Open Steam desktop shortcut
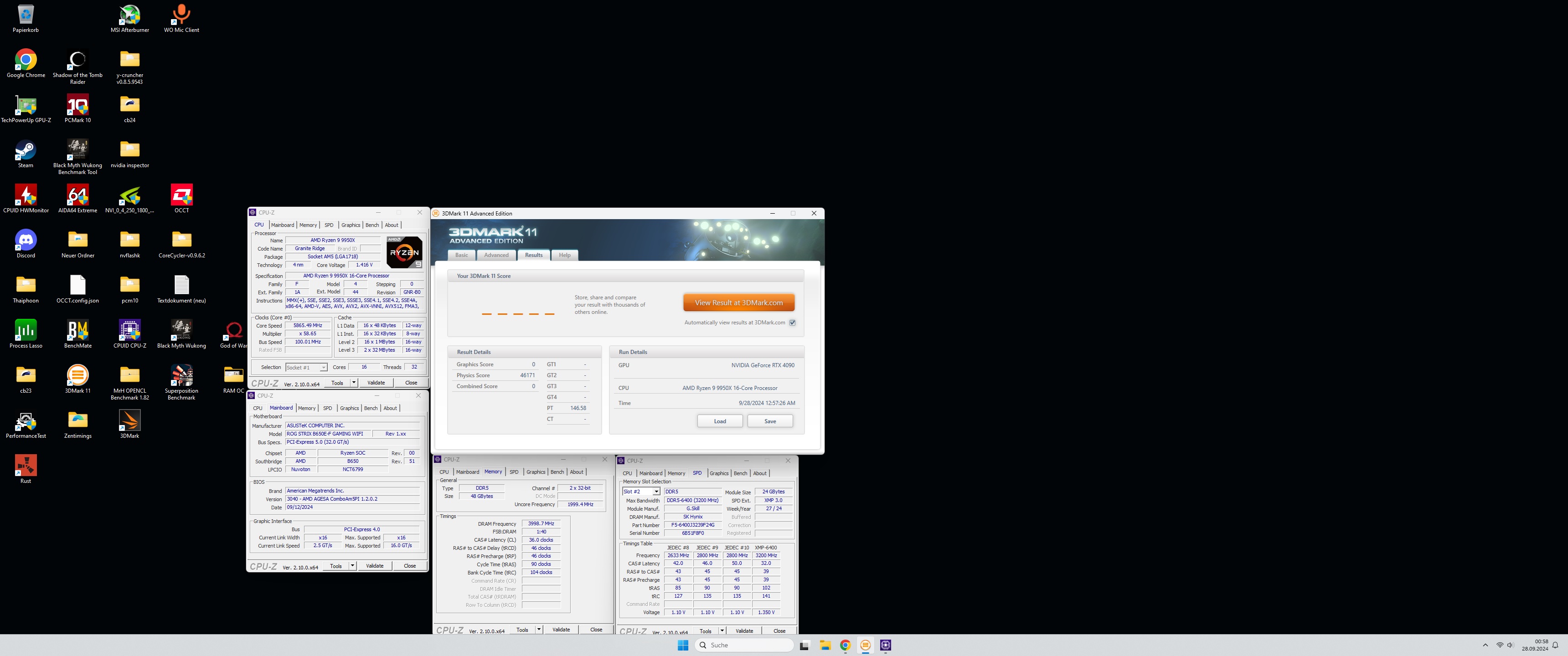This screenshot has width=1568, height=656. pyautogui.click(x=26, y=154)
